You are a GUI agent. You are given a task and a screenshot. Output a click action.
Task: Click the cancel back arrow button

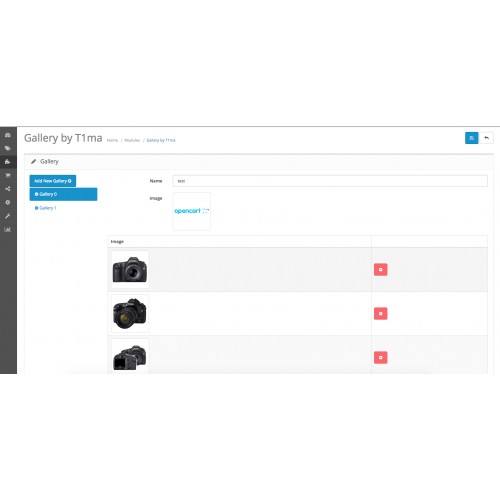[x=486, y=138]
